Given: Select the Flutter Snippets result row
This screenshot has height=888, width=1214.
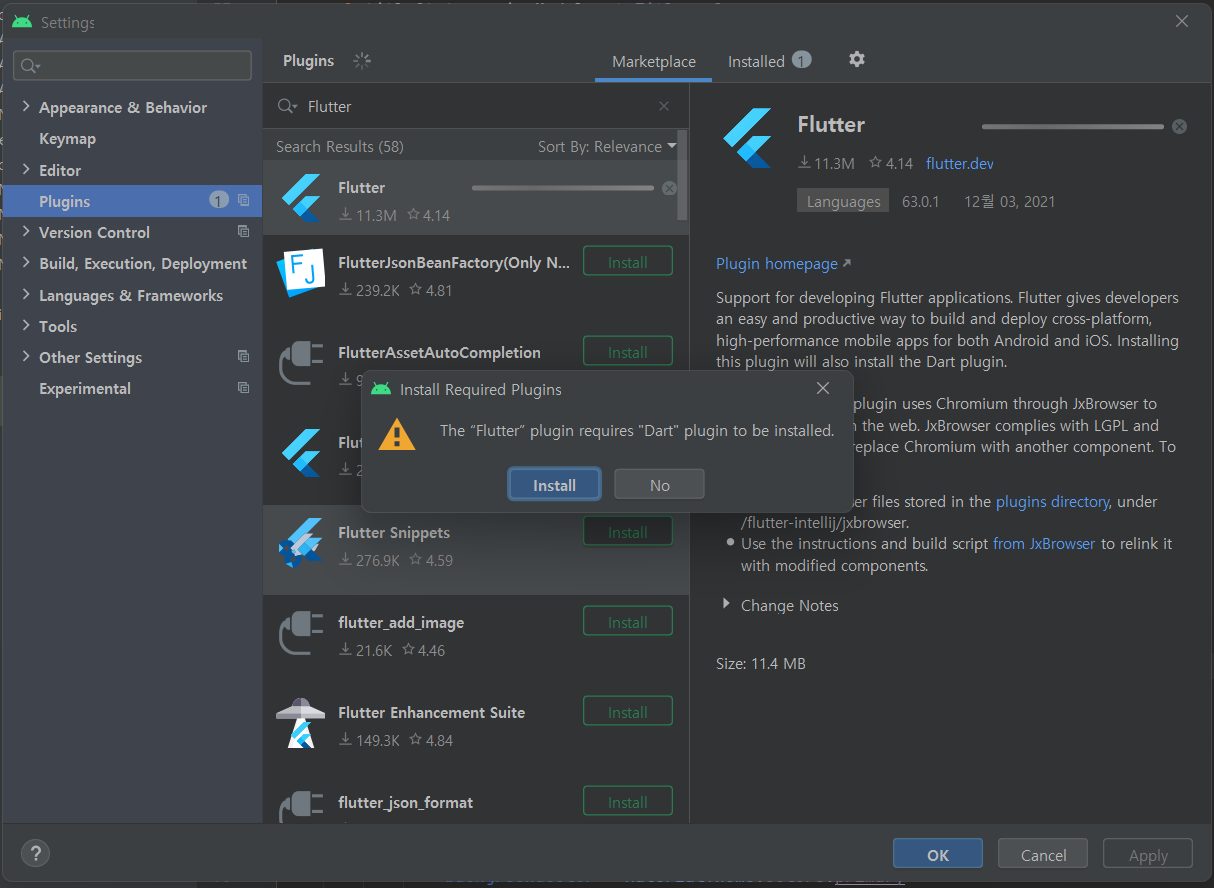Looking at the screenshot, I should click(475, 550).
